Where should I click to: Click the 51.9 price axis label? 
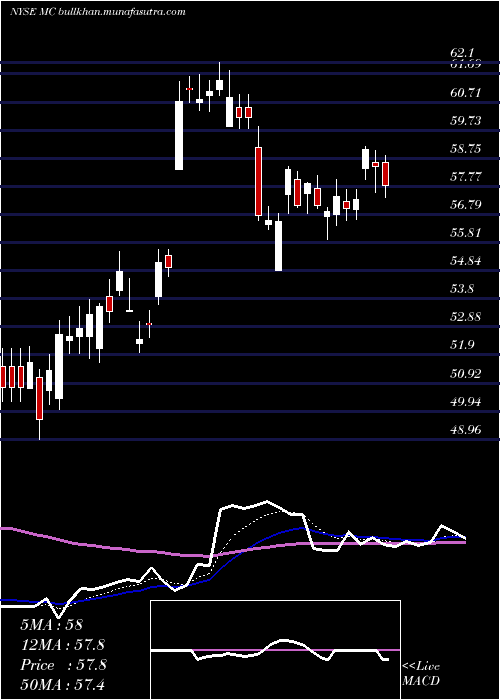[x=462, y=346]
